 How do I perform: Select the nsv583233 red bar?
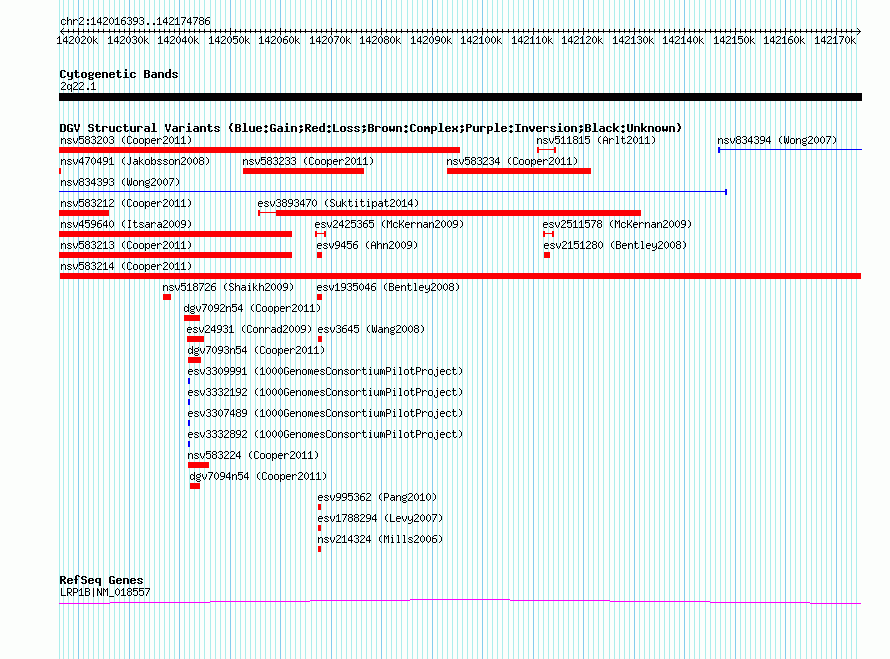click(x=304, y=171)
